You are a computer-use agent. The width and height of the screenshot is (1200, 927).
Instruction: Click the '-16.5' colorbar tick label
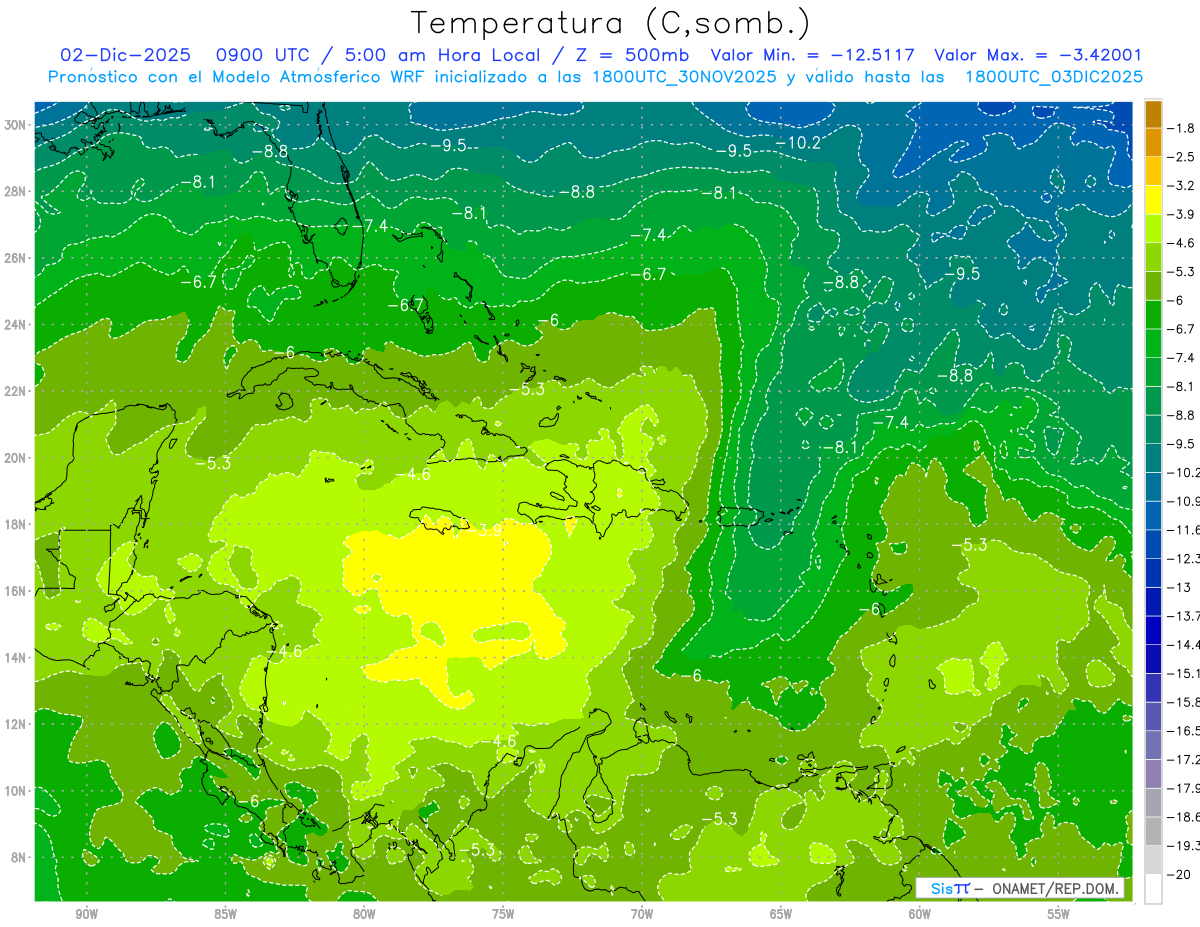pos(1182,730)
